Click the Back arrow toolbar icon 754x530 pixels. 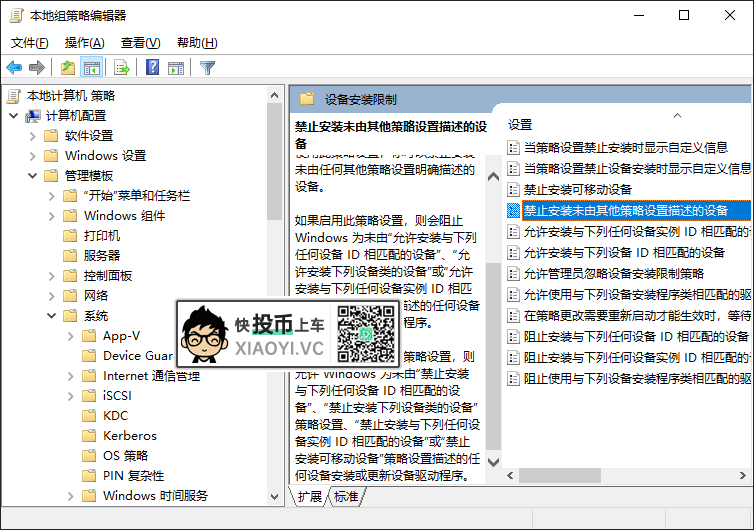point(14,68)
